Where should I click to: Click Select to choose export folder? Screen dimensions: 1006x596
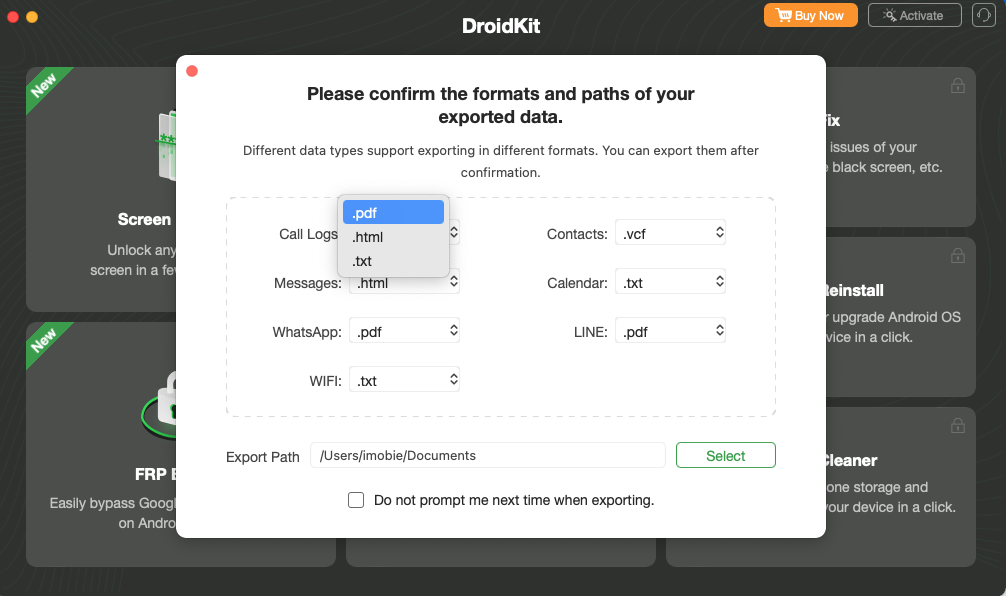[x=726, y=455]
